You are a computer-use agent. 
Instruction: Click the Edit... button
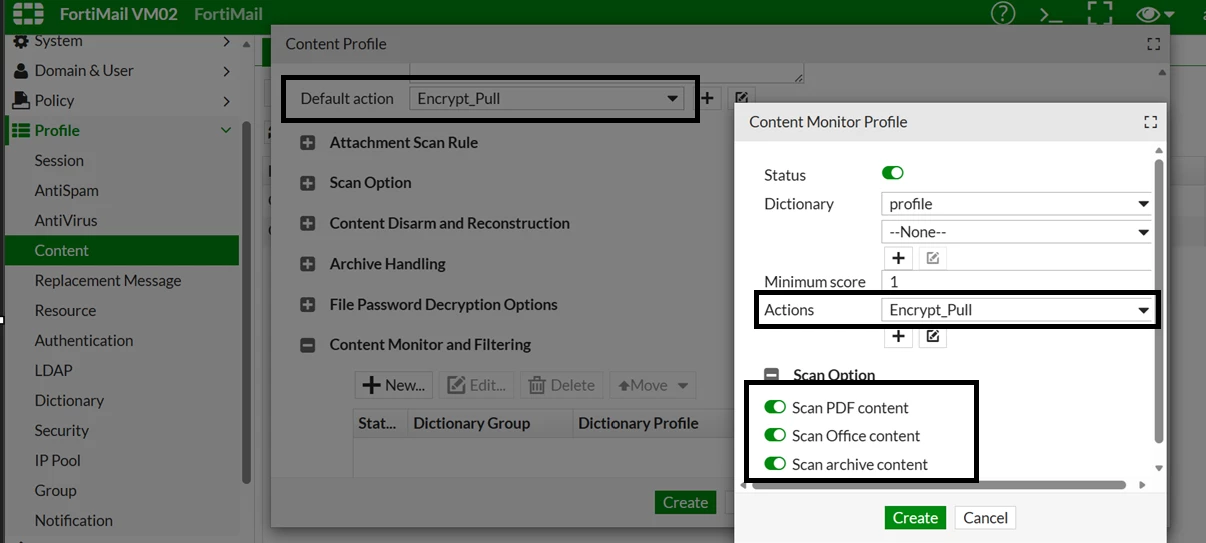(x=476, y=385)
